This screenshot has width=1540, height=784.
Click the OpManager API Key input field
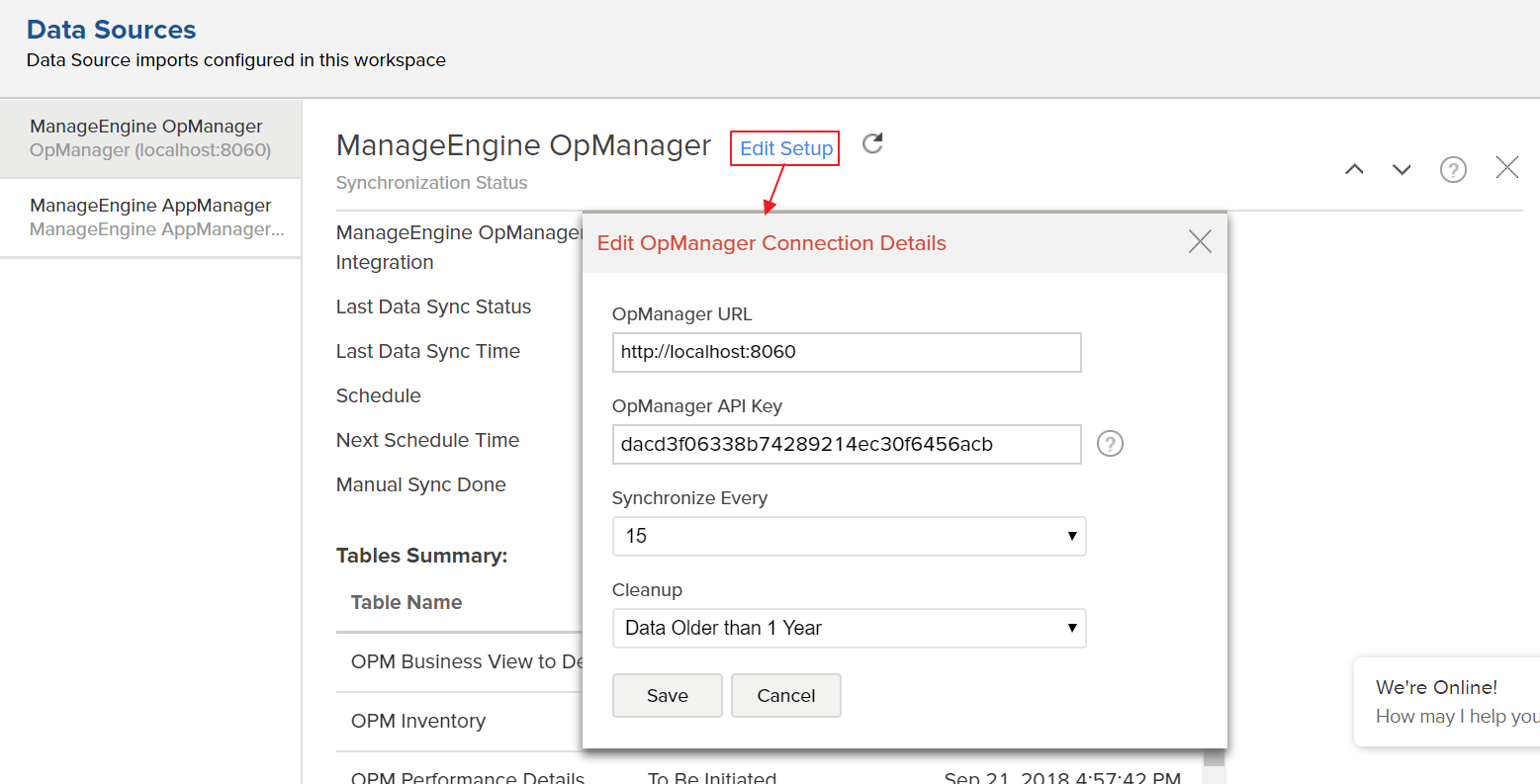(x=847, y=444)
